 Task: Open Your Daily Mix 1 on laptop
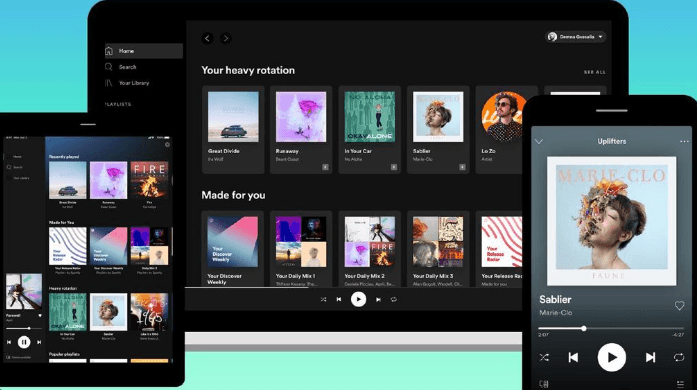tap(301, 249)
